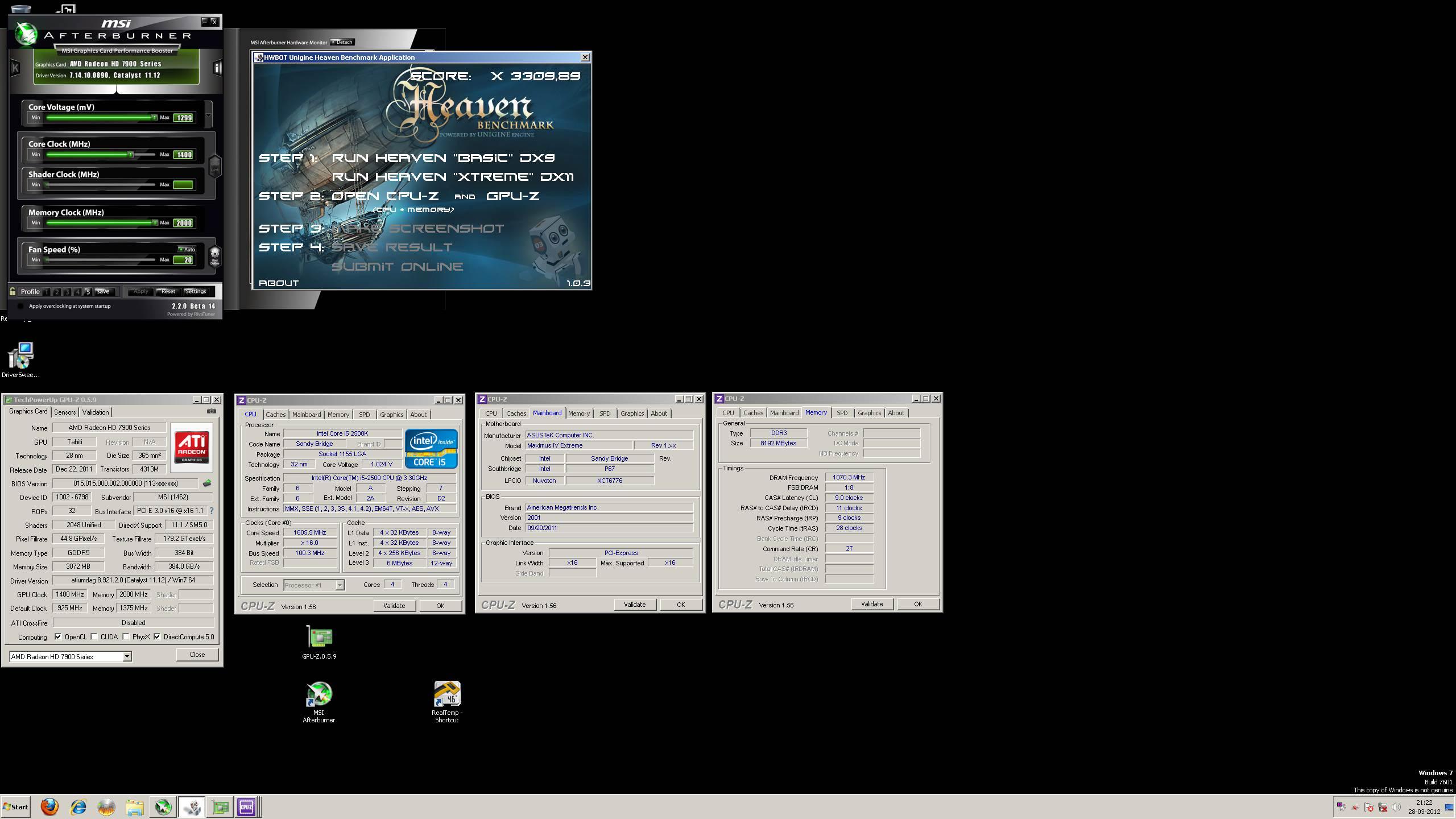Click the Intel Core i5 logo in CPU-Z
Screen dimensions: 1456x819
[431, 449]
